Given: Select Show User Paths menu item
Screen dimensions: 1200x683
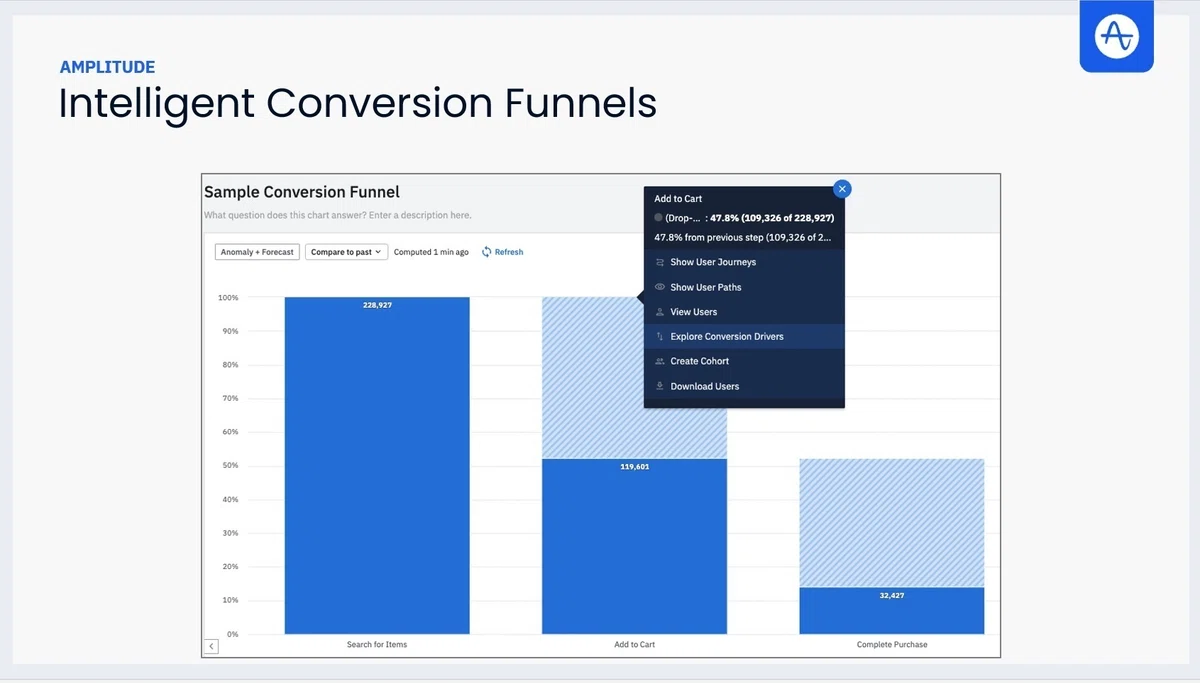Looking at the screenshot, I should click(x=744, y=287).
